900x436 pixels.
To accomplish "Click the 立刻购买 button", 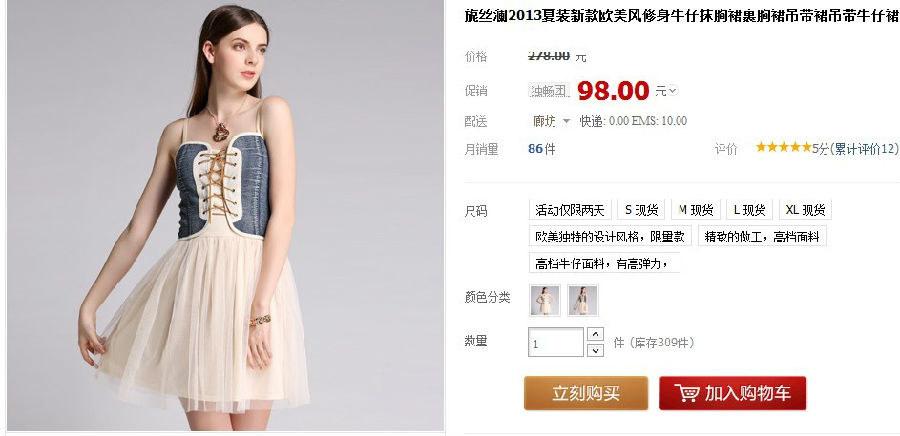I will pos(586,394).
